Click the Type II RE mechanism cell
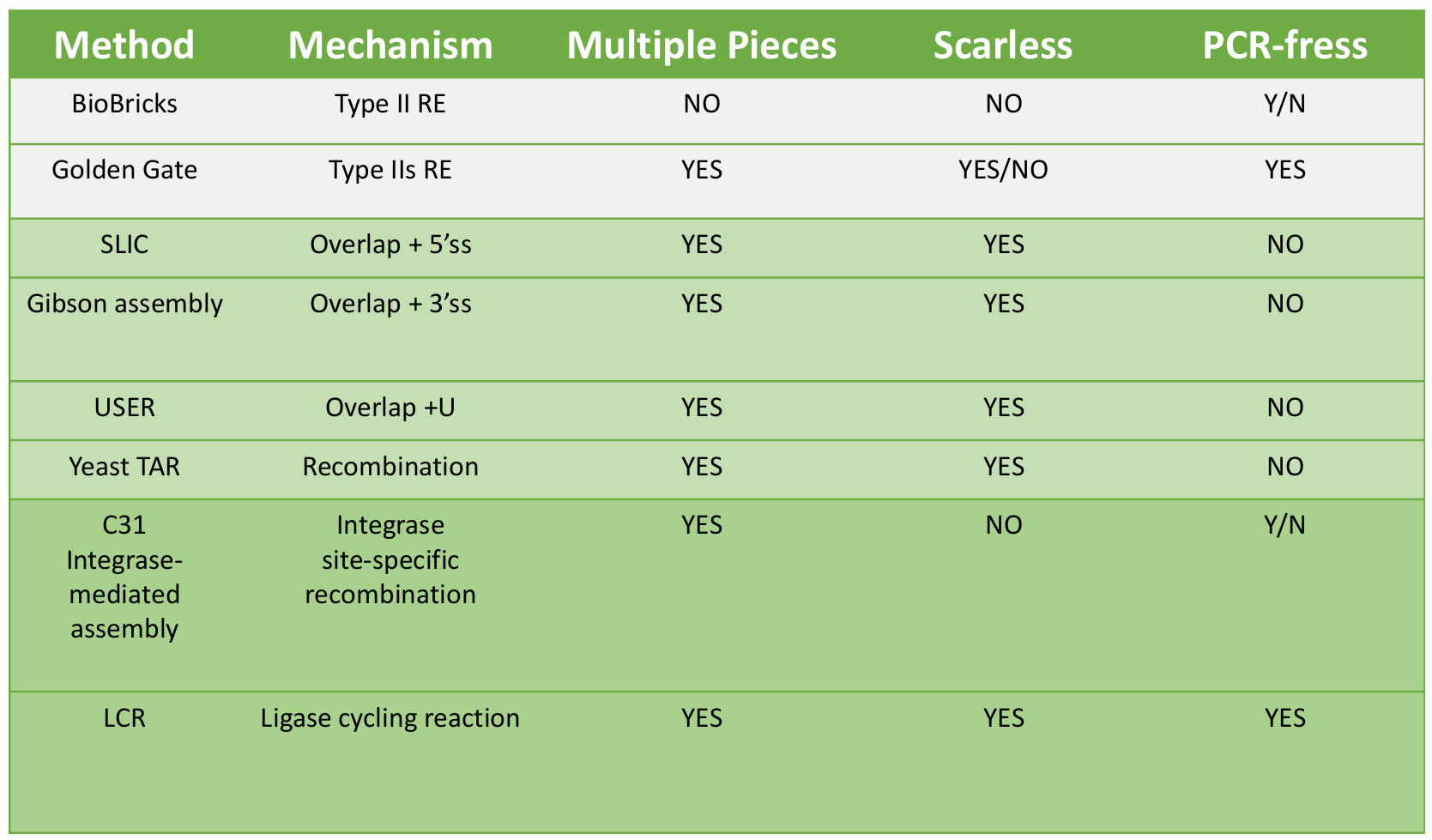 tap(390, 104)
